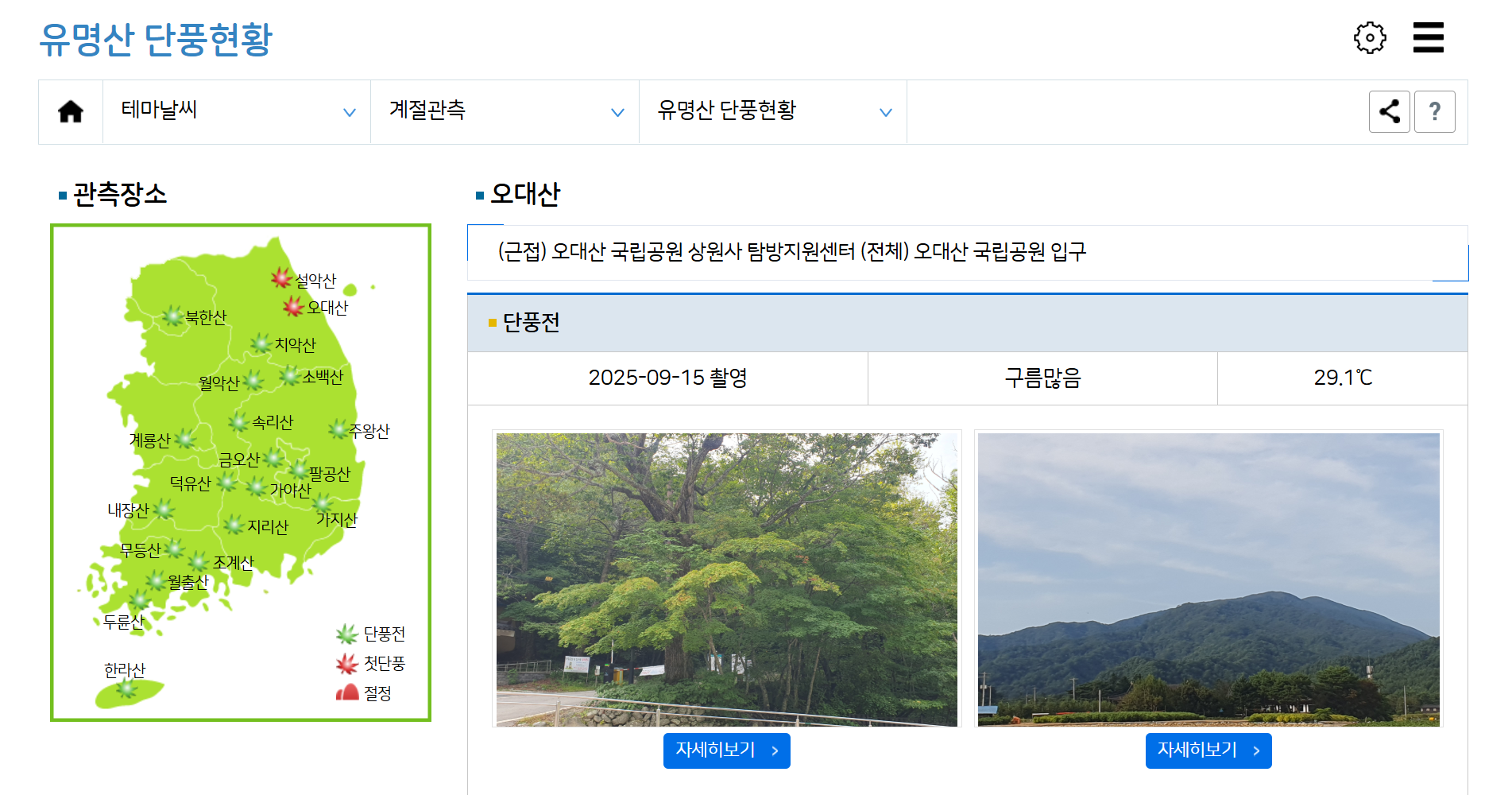Select the 설악산 red first-foliage marker
The width and height of the screenshot is (1512, 795).
coord(283,279)
